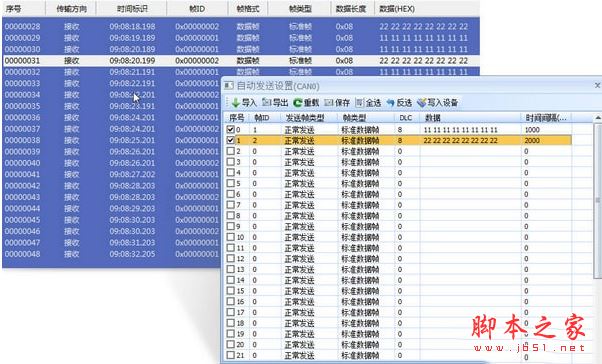This screenshot has width=602, height=364.
Task: Click the 2000 interval cell in row 1
Action: 546,141
